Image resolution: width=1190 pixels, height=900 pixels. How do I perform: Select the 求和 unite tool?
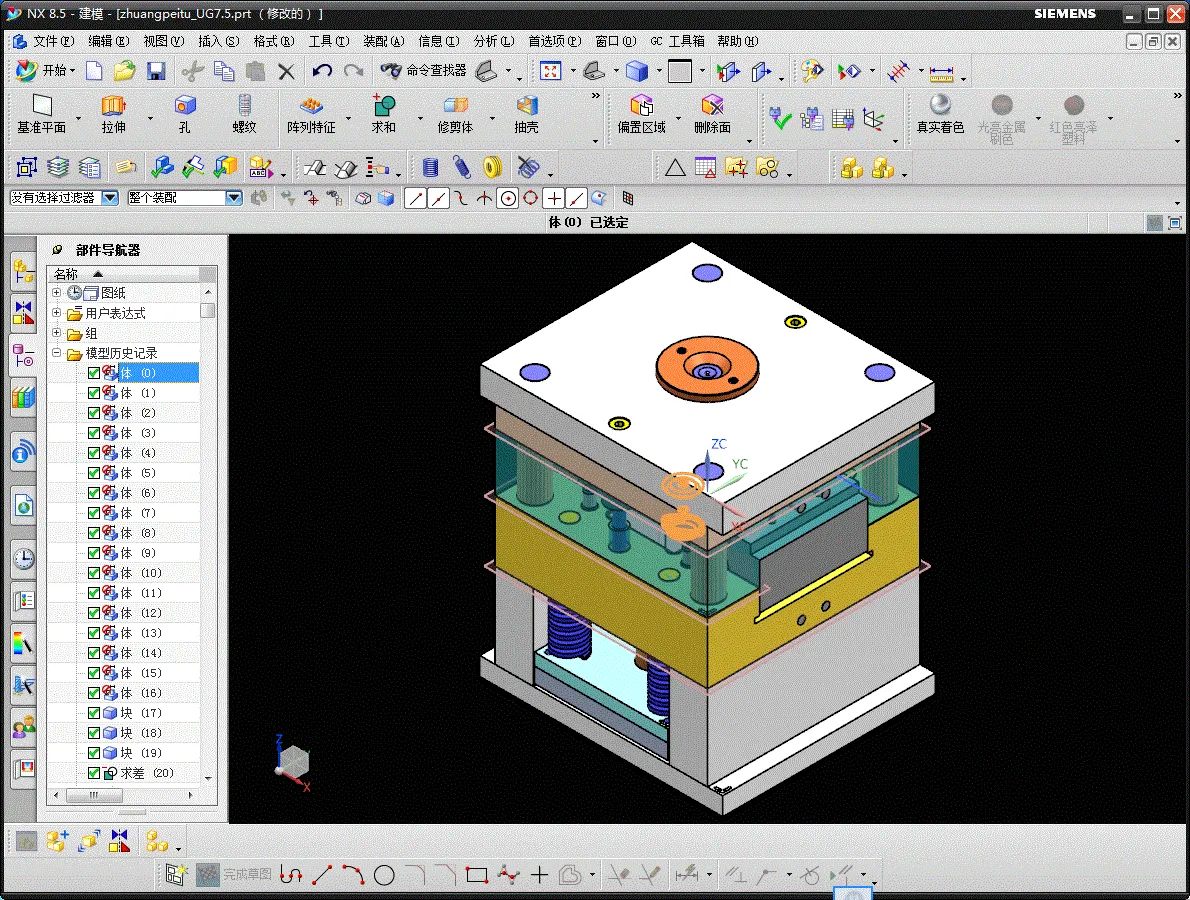(x=383, y=114)
